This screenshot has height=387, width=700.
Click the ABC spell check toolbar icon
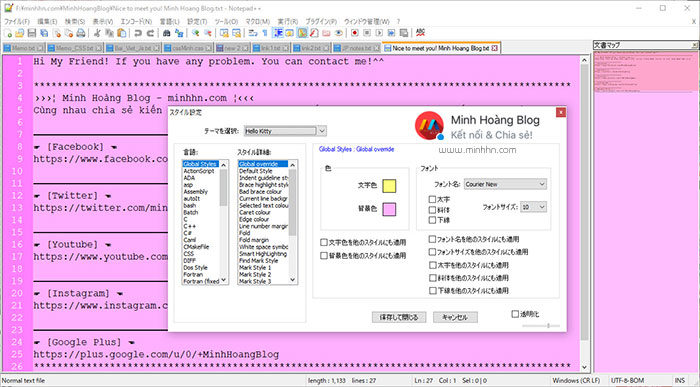point(420,33)
